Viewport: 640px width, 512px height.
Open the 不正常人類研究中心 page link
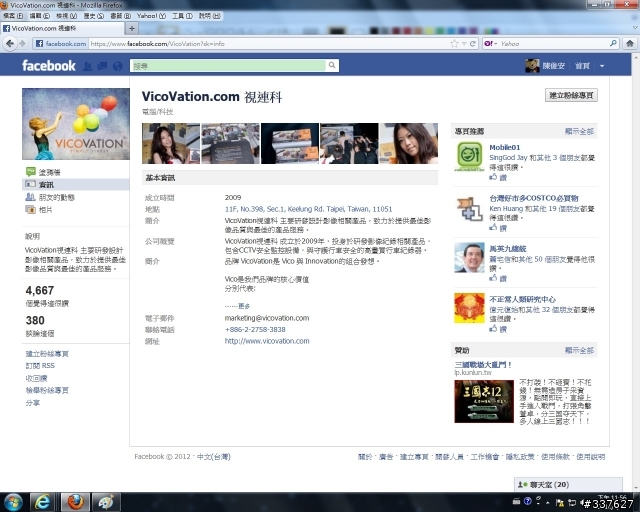click(522, 299)
